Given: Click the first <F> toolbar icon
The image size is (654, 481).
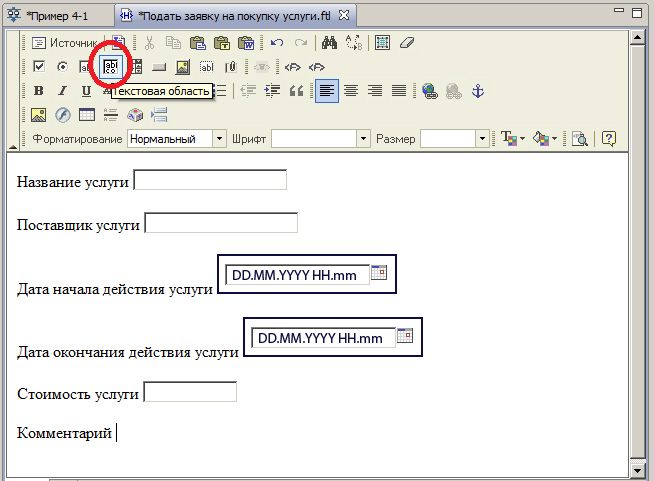Looking at the screenshot, I should (x=292, y=67).
